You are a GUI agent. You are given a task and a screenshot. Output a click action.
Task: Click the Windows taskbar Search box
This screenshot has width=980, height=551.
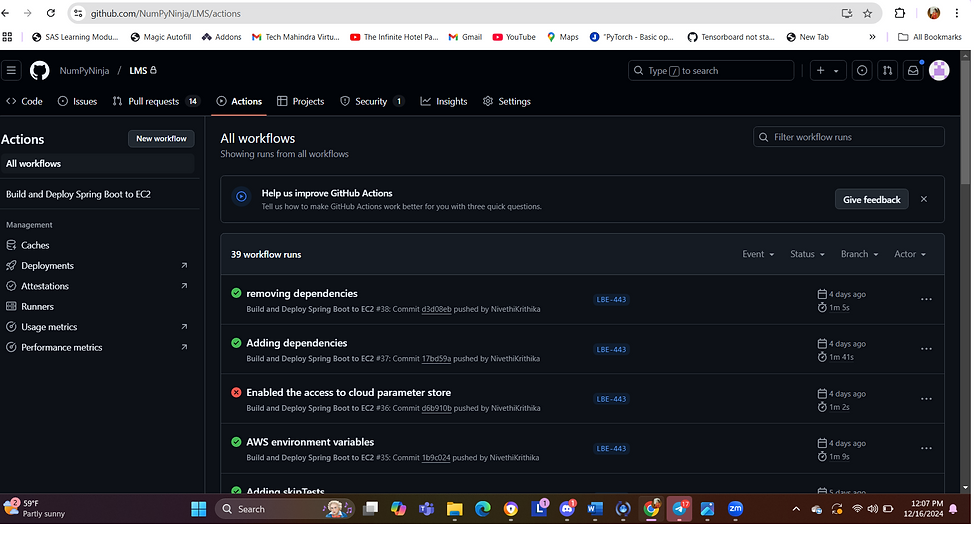point(285,509)
